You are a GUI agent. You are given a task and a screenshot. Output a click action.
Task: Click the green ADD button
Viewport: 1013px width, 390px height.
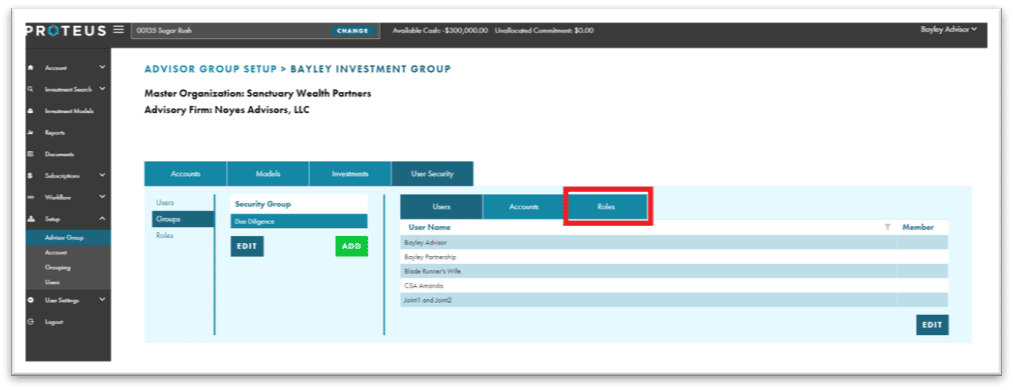(x=351, y=247)
